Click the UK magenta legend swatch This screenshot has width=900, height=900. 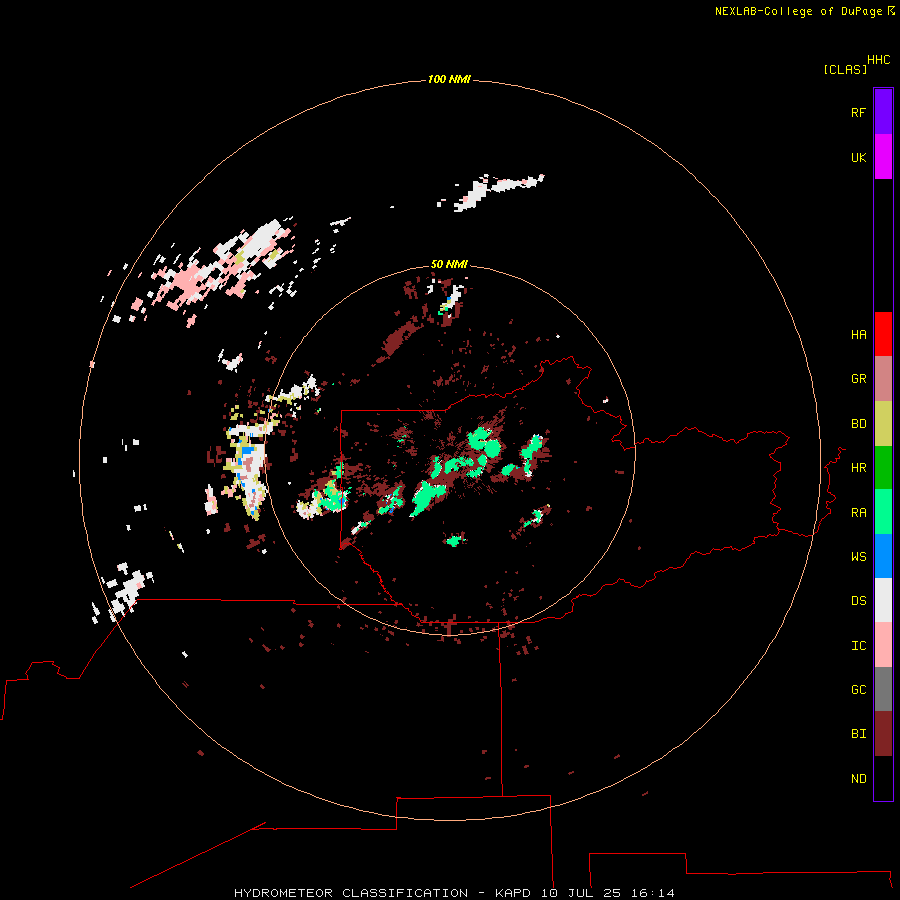[x=883, y=157]
